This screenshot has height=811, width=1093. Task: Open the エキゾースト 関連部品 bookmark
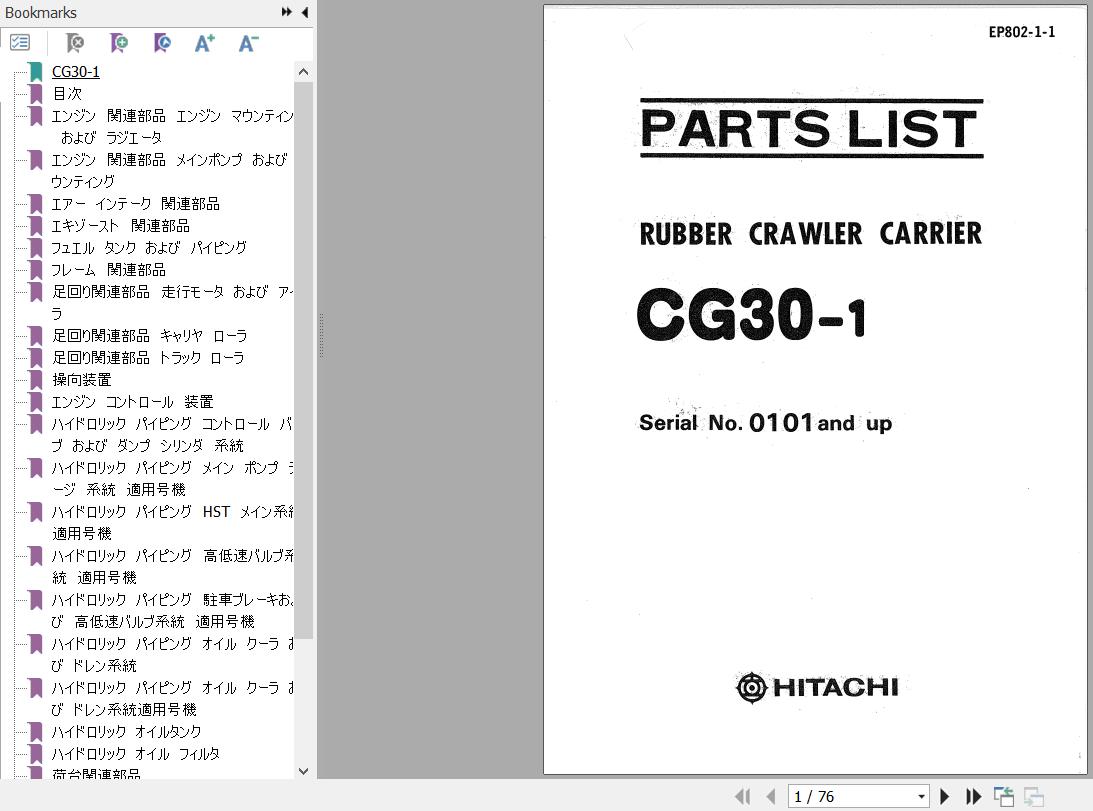[121, 226]
